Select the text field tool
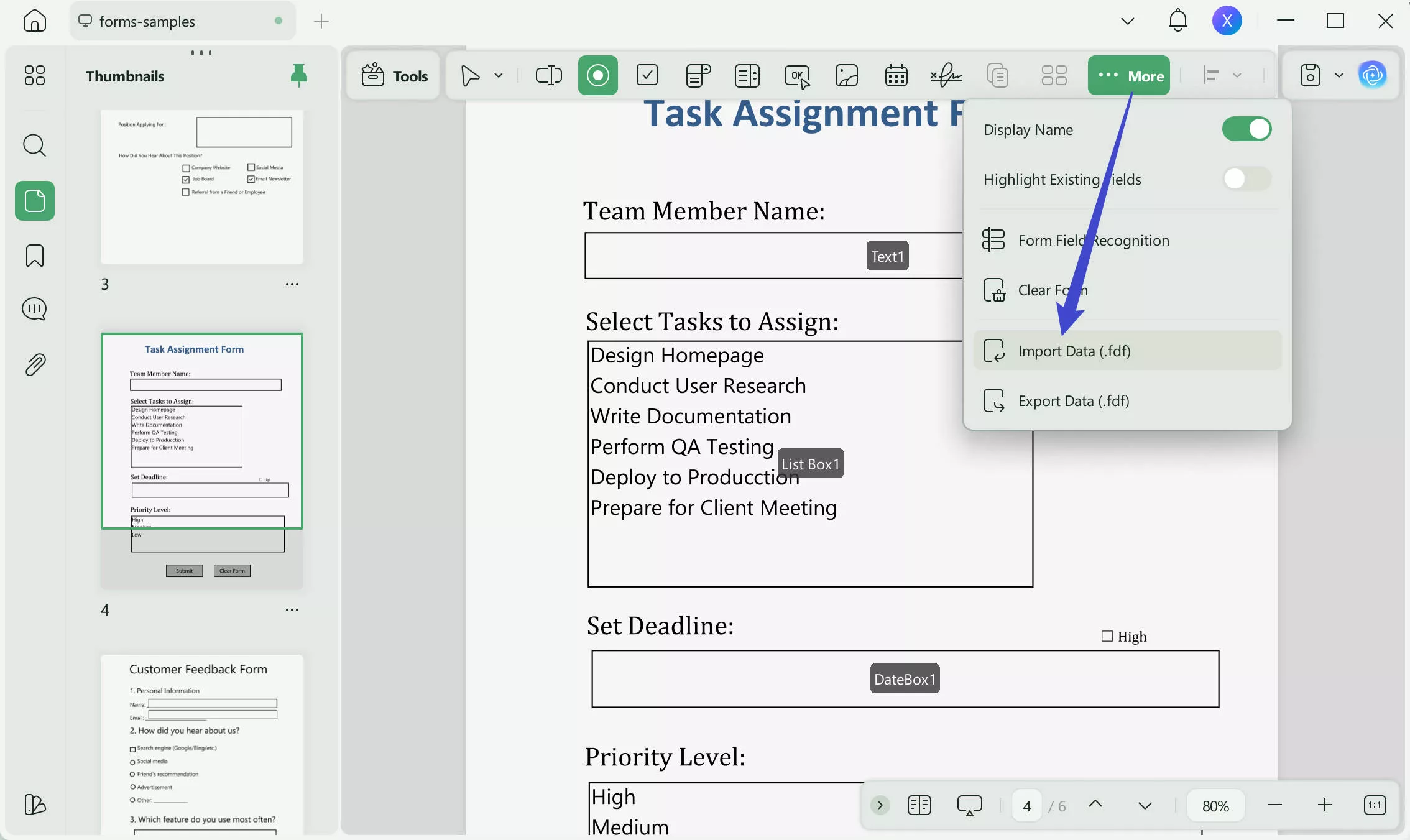Viewport: 1410px width, 840px height. [548, 76]
